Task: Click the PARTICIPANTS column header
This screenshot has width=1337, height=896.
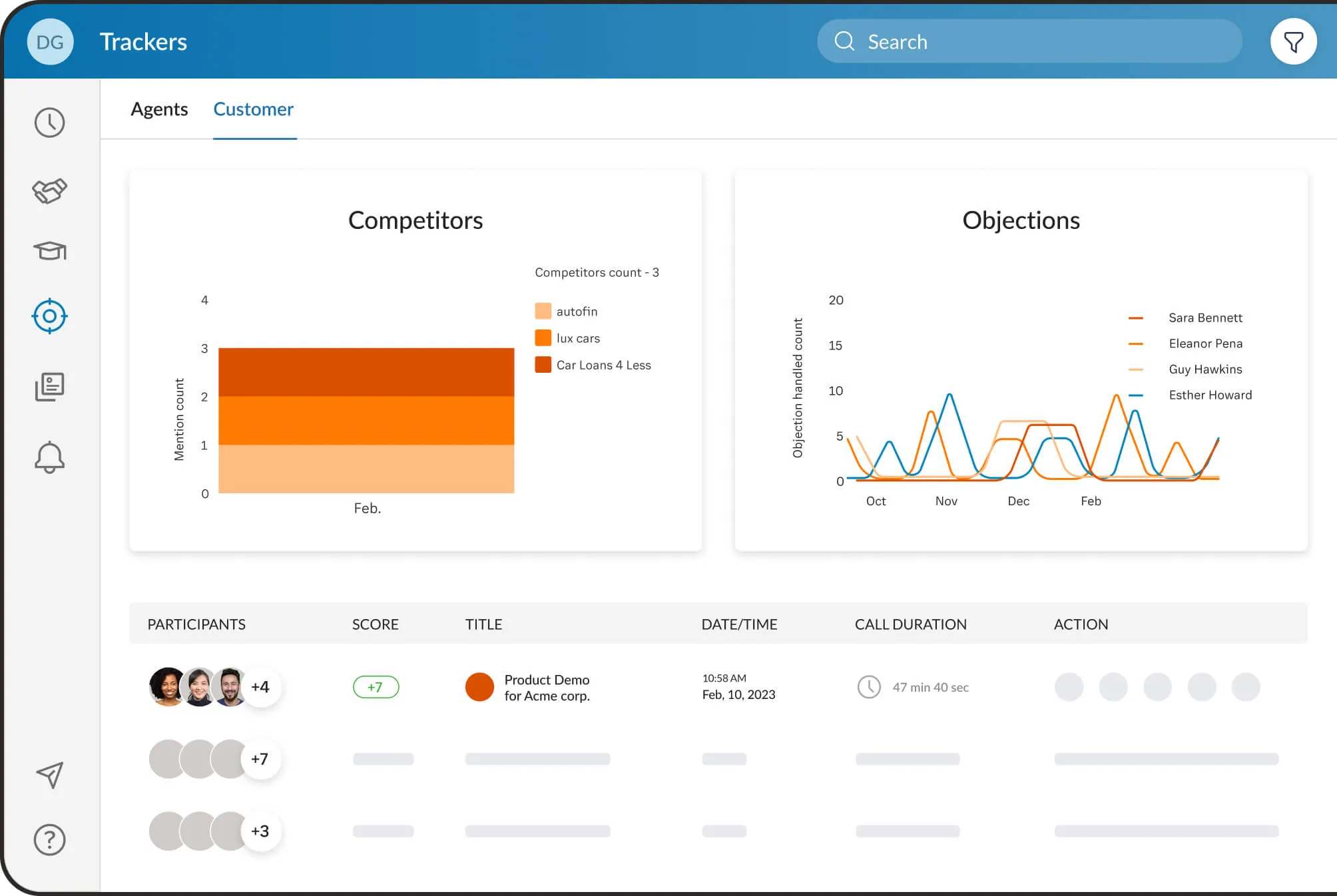Action: coord(196,624)
